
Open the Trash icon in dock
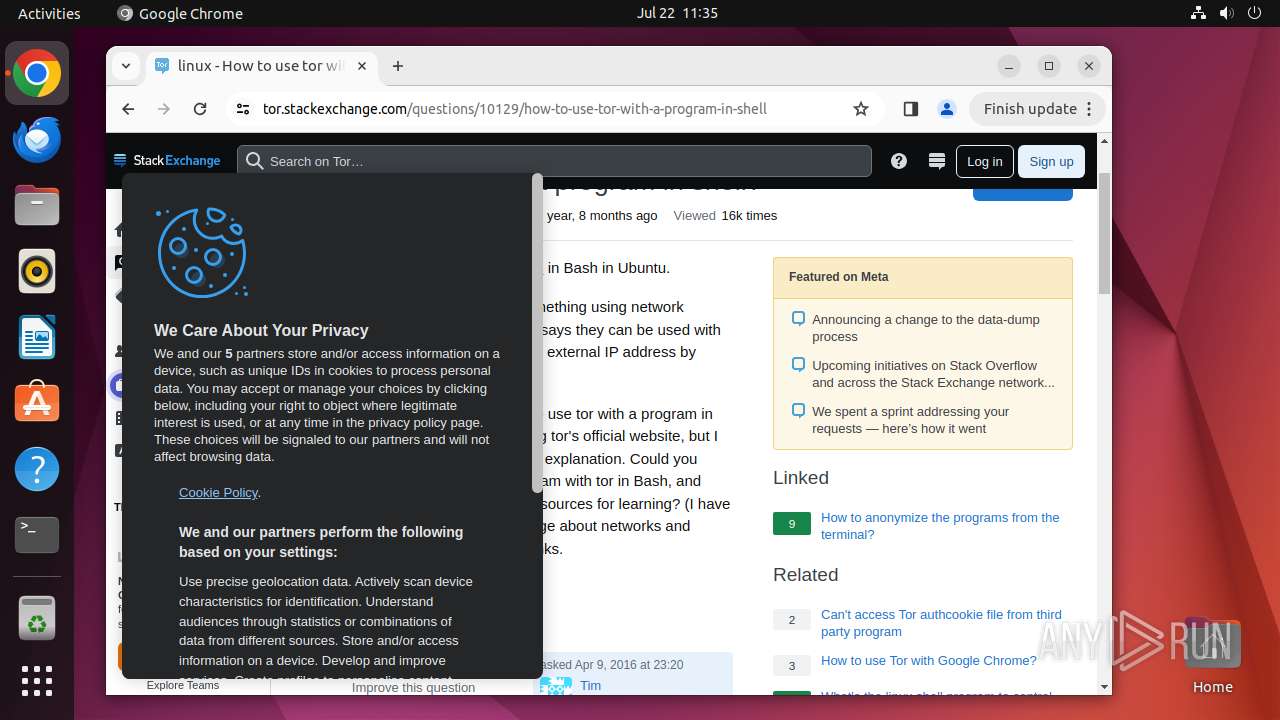pyautogui.click(x=37, y=617)
